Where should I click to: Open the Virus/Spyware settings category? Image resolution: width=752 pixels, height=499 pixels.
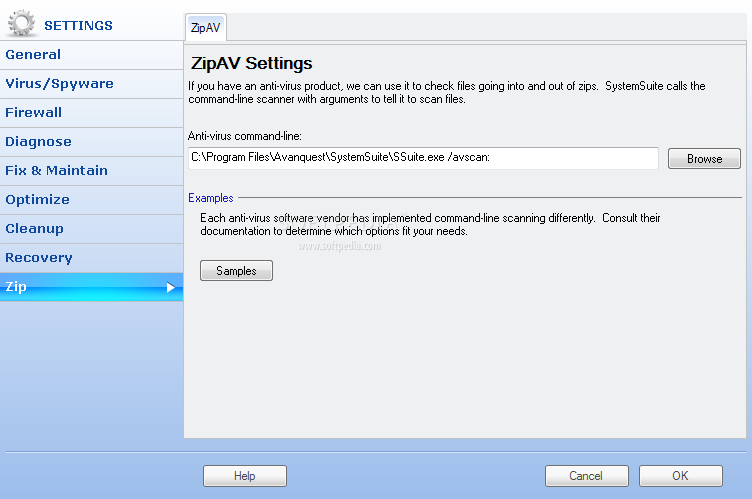coord(91,84)
